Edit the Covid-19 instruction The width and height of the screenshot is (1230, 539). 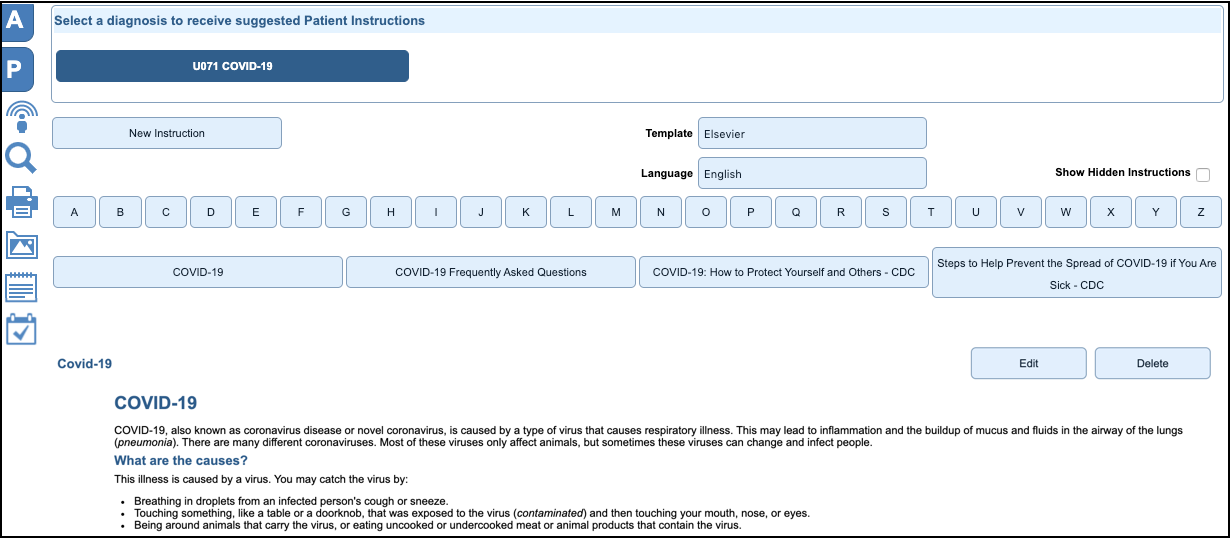[1028, 364]
